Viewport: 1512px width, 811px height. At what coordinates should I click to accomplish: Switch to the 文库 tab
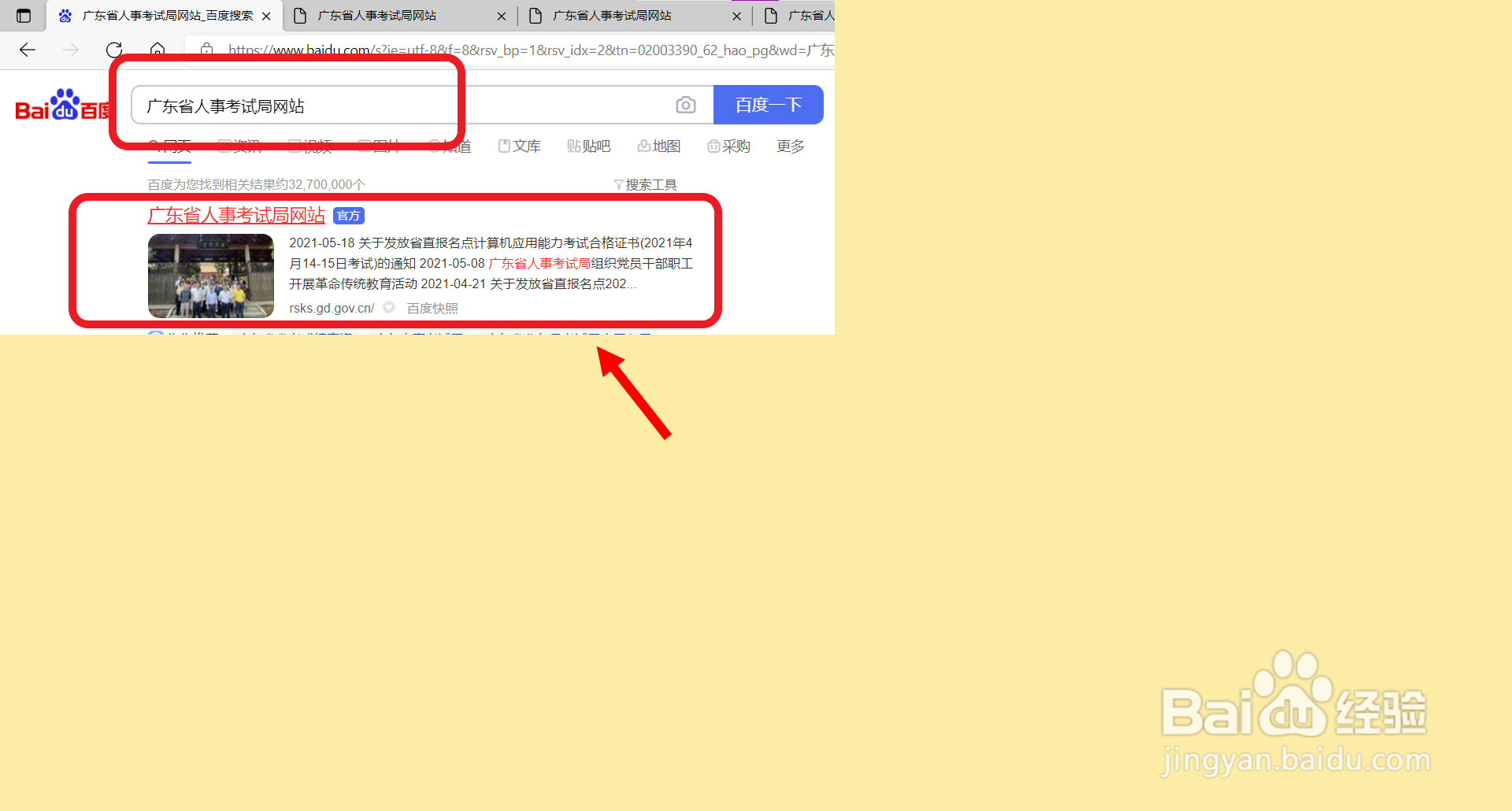pos(520,146)
